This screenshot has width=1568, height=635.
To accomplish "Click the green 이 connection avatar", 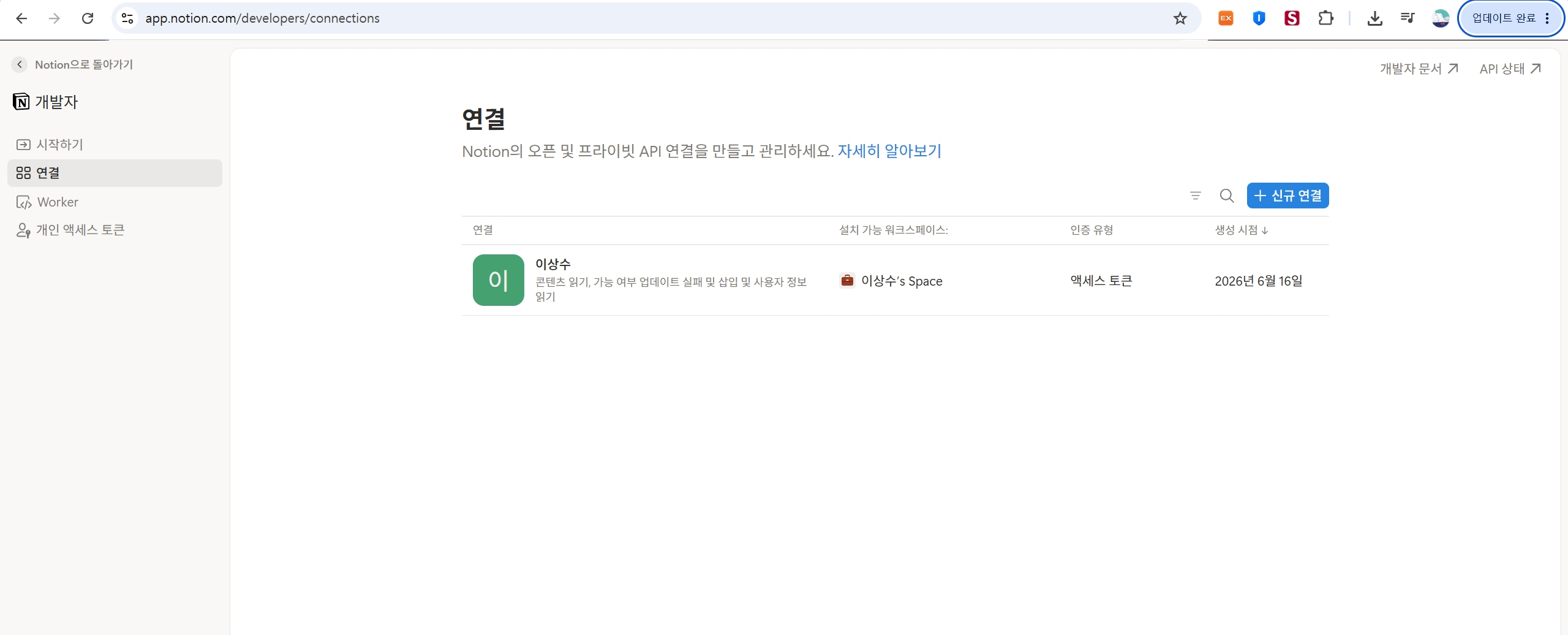I will 498,280.
